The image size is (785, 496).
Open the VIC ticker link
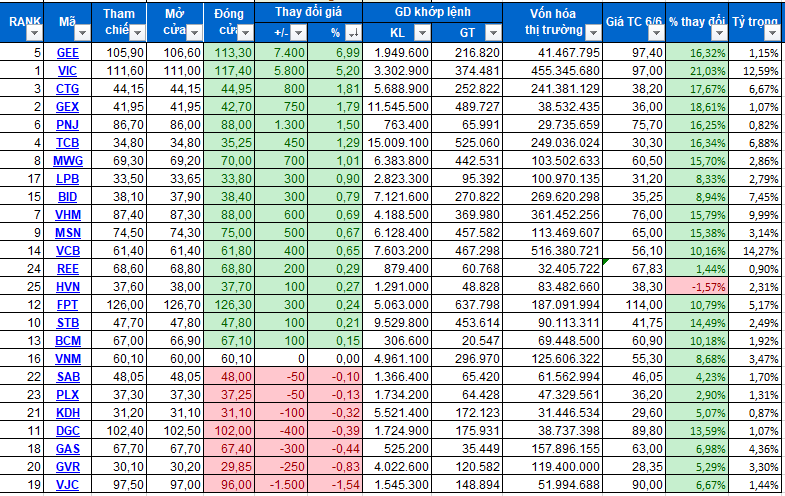coord(68,71)
